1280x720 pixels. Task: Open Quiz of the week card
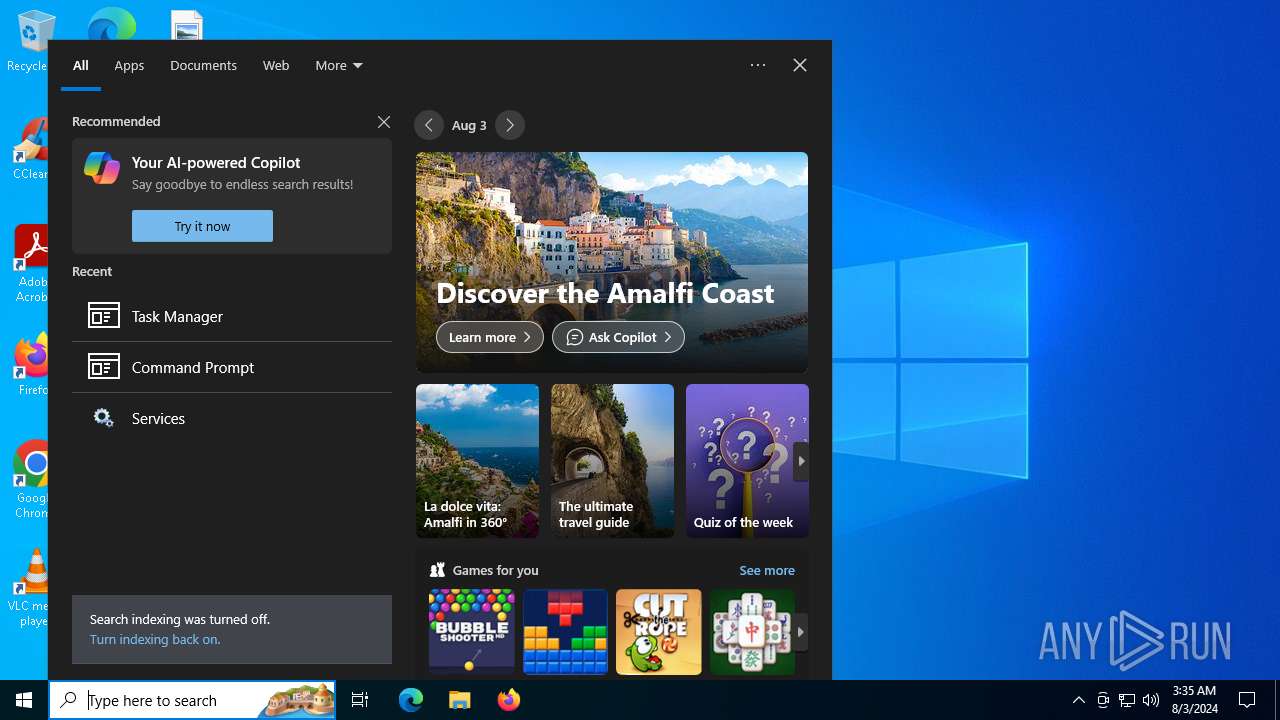point(747,461)
